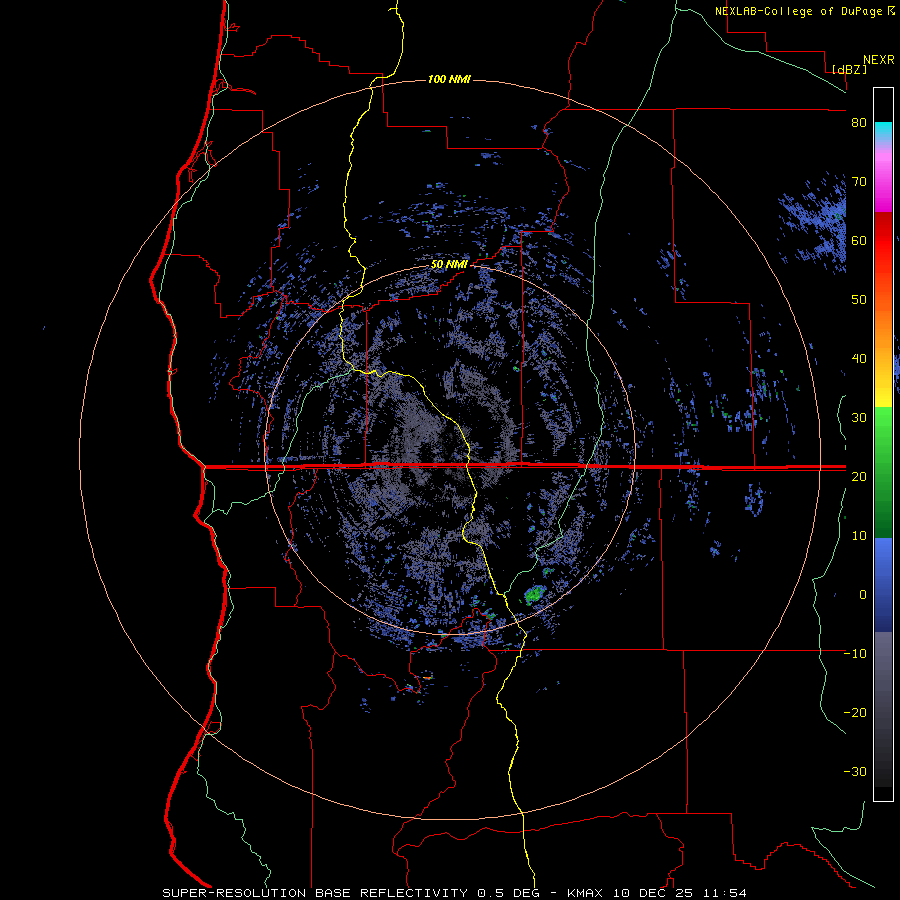The image size is (900, 900).
Task: Select the -10 dBZ scale value
Action: point(855,653)
